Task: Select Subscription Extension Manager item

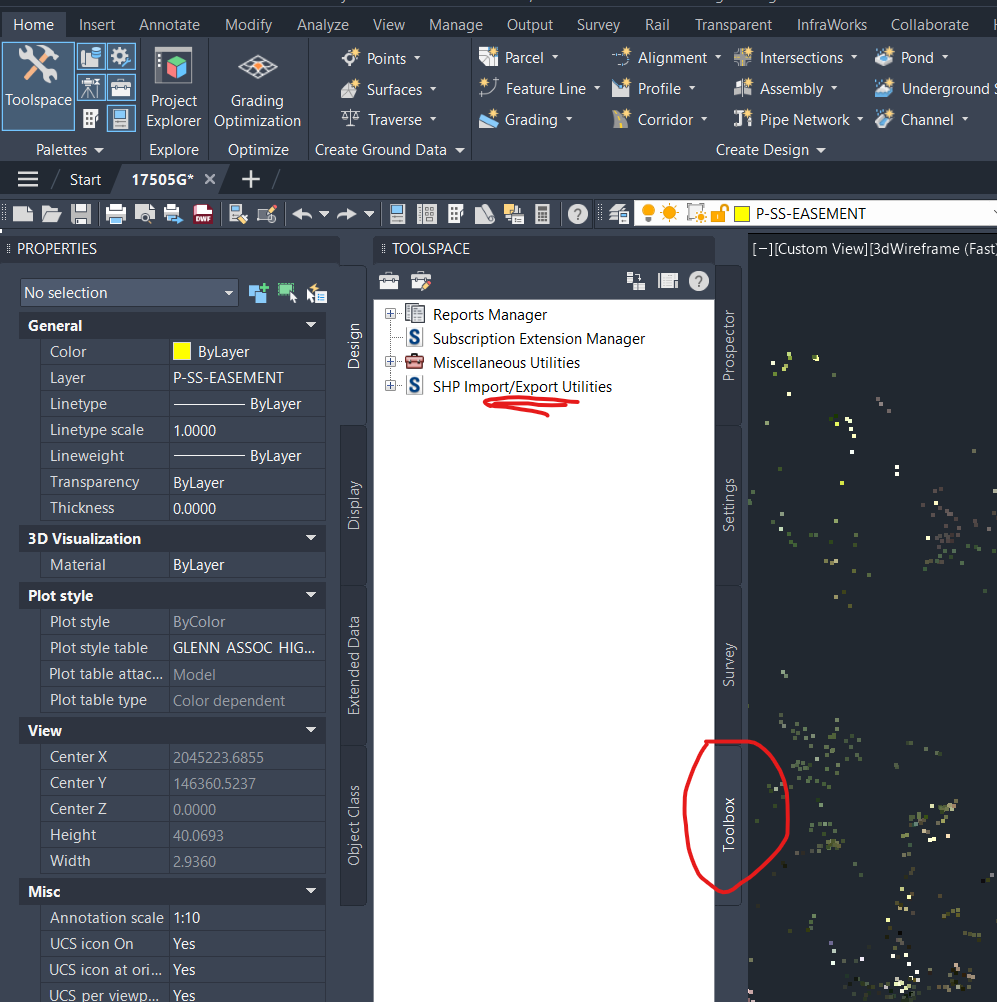Action: 539,339
